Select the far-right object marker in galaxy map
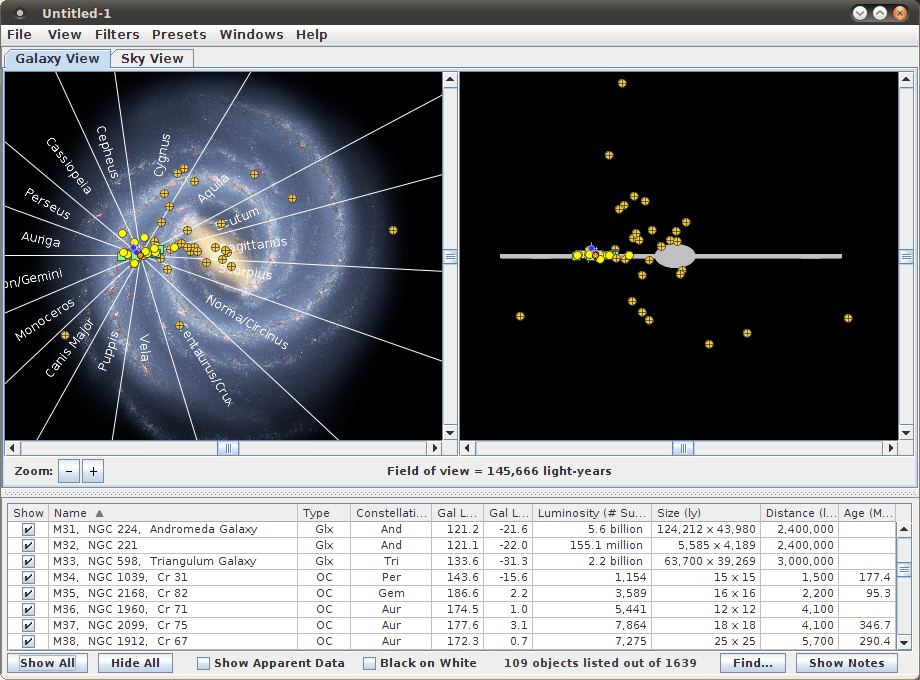The width and height of the screenshot is (920, 680). (393, 230)
